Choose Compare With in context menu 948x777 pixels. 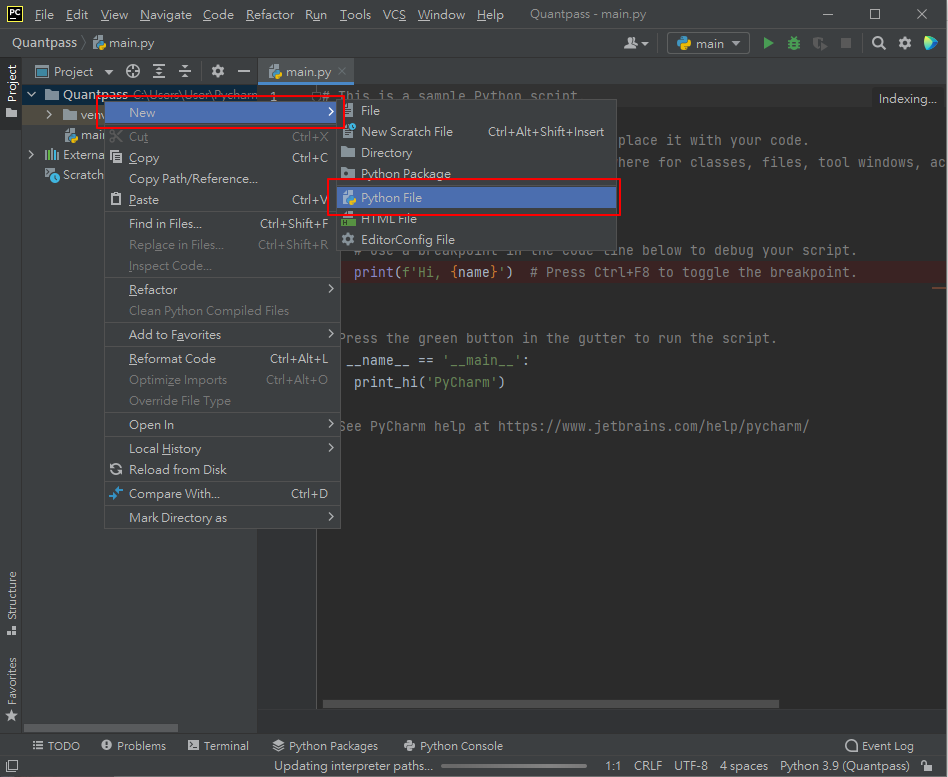coord(222,493)
